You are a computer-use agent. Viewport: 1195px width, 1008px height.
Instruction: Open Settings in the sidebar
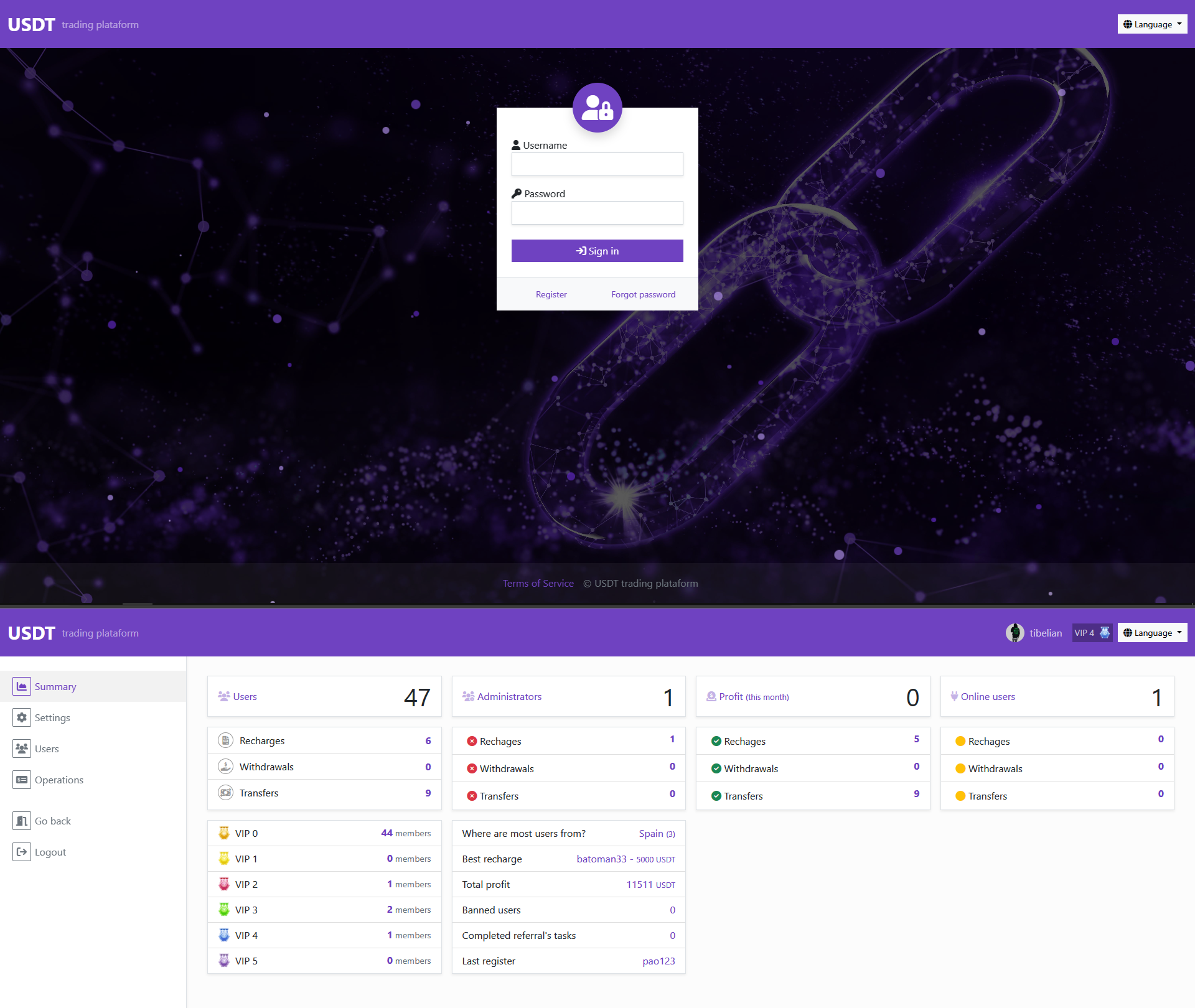93,717
